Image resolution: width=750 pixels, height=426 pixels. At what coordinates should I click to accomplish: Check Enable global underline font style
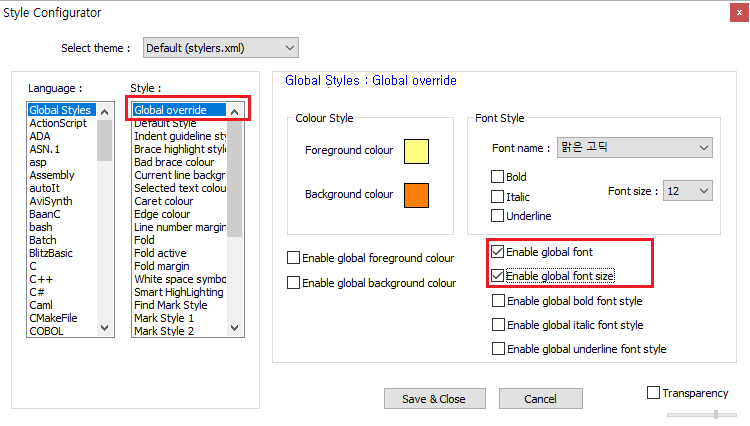tap(498, 349)
